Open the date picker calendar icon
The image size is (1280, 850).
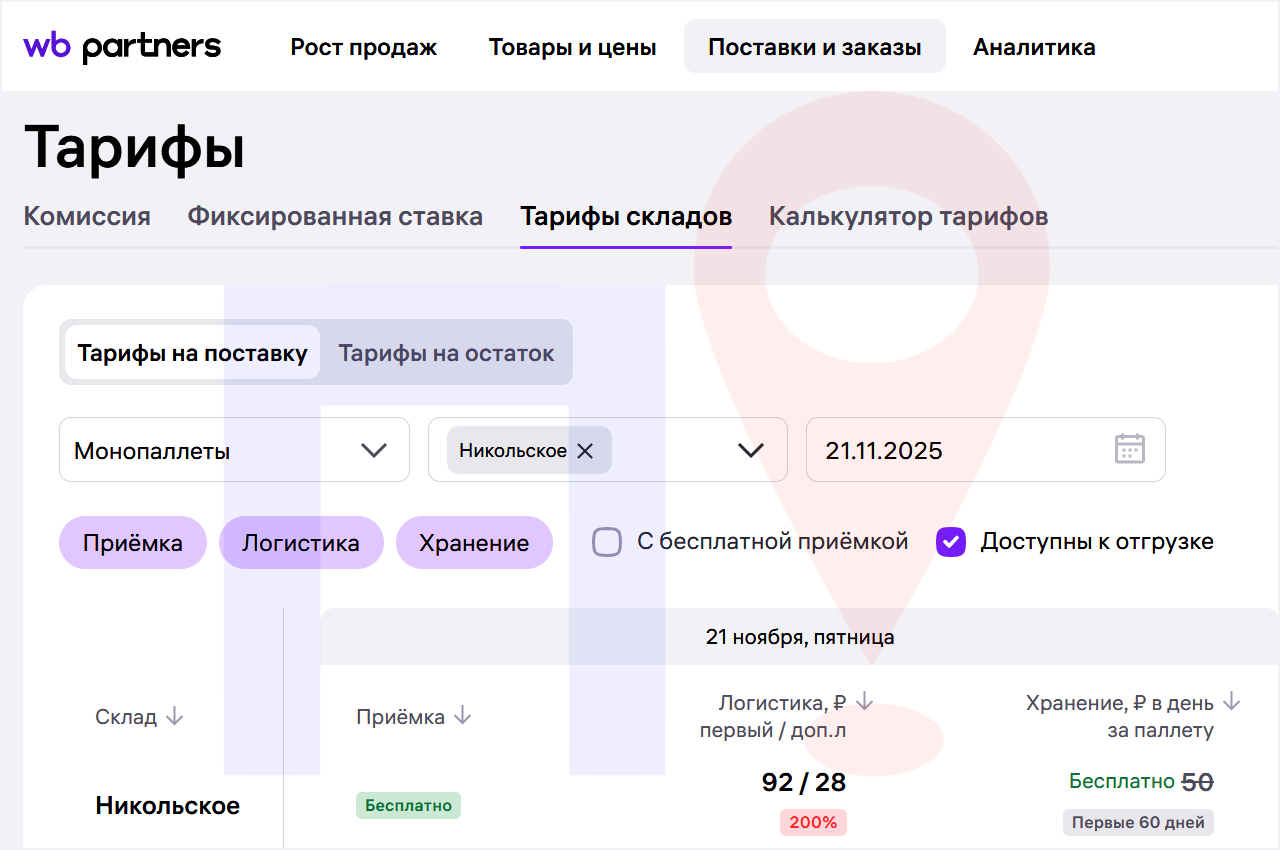1129,450
